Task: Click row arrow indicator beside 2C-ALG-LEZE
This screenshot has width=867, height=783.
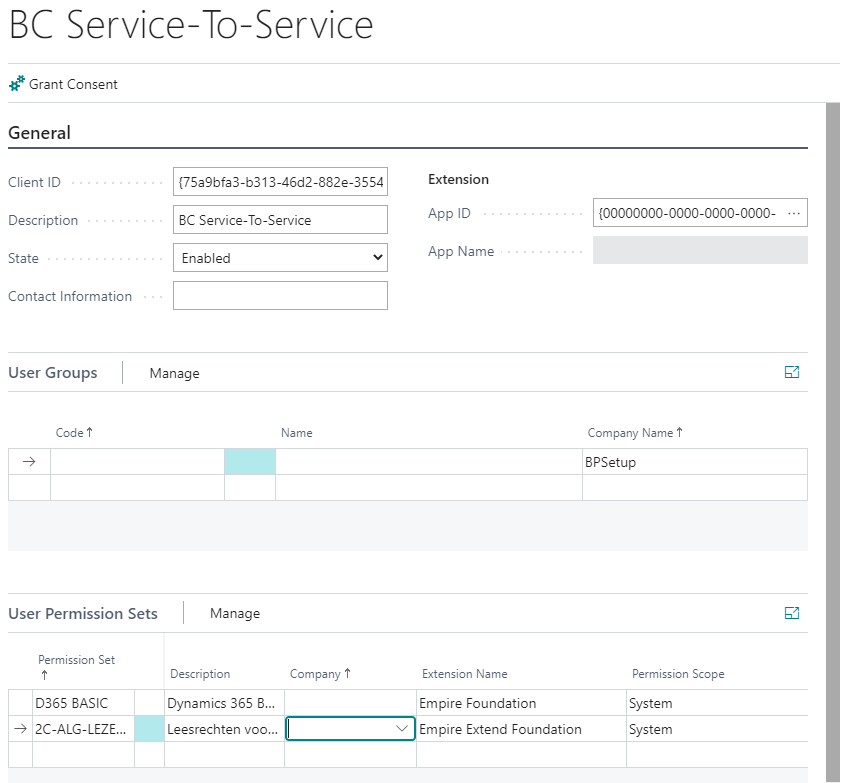Action: (20, 729)
